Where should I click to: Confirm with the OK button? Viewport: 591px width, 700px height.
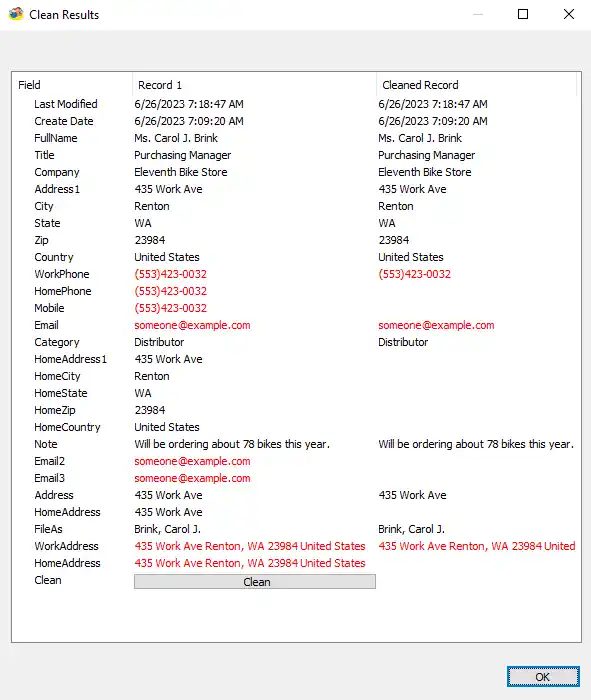tap(543, 677)
